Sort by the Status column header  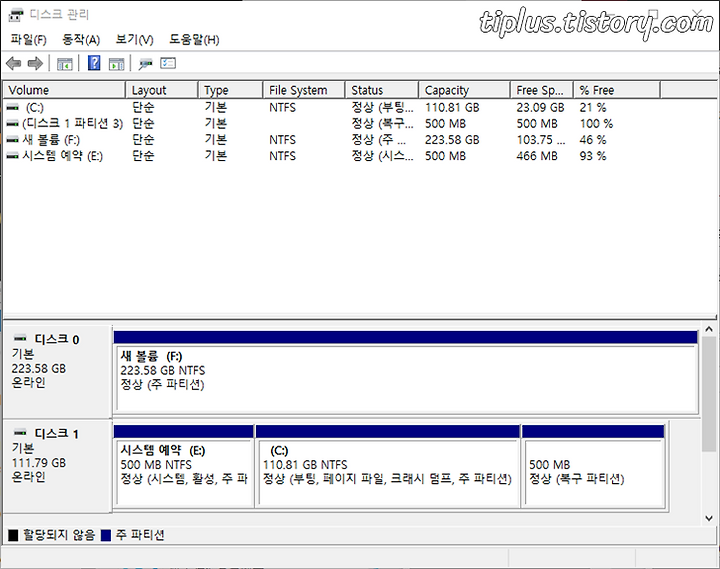382,90
